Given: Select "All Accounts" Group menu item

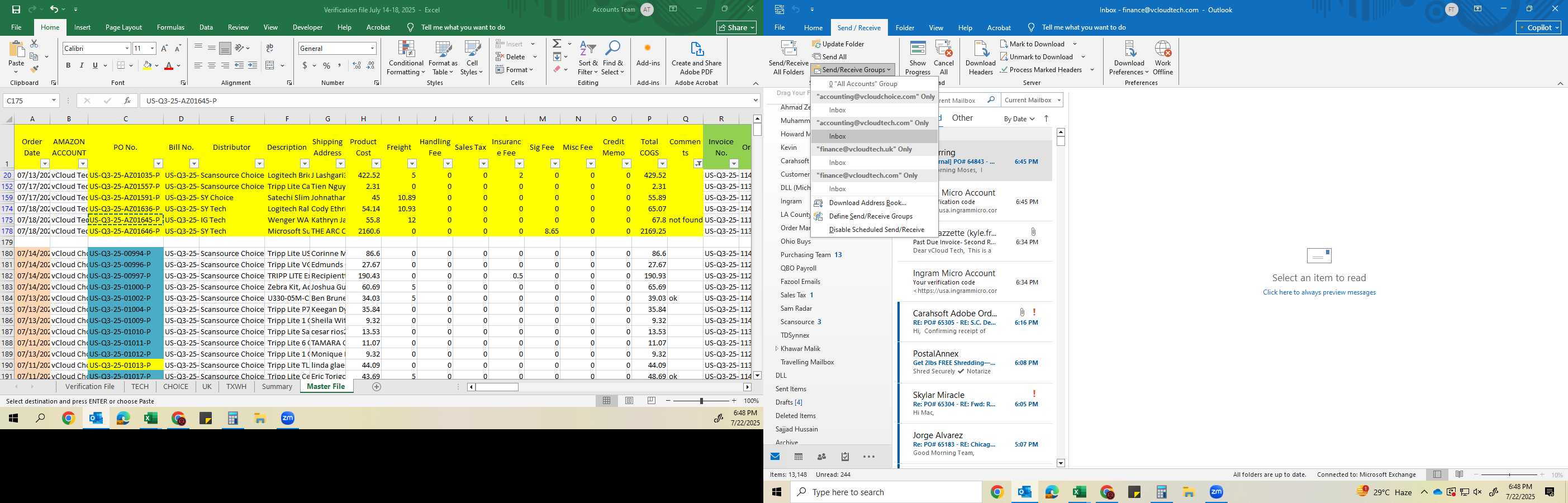Looking at the screenshot, I should [x=874, y=84].
